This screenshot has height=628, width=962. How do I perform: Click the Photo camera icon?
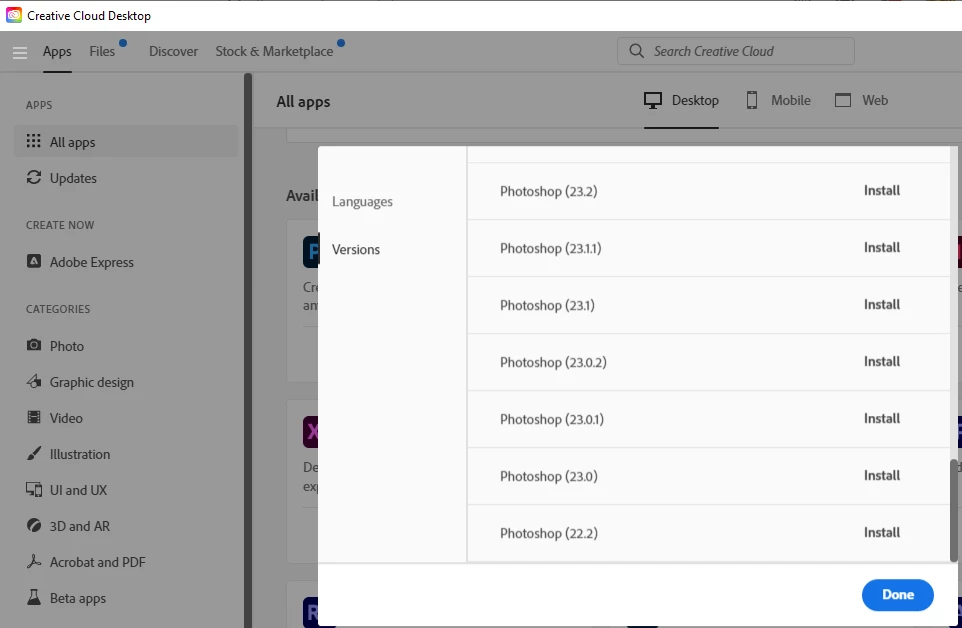pyautogui.click(x=34, y=345)
